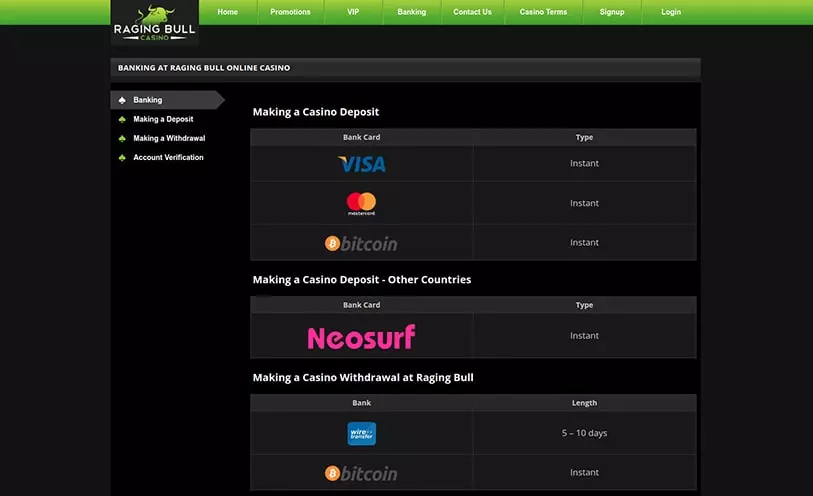Screen dimensions: 813x496
Task: View the Casino Terms page
Action: coord(543,12)
